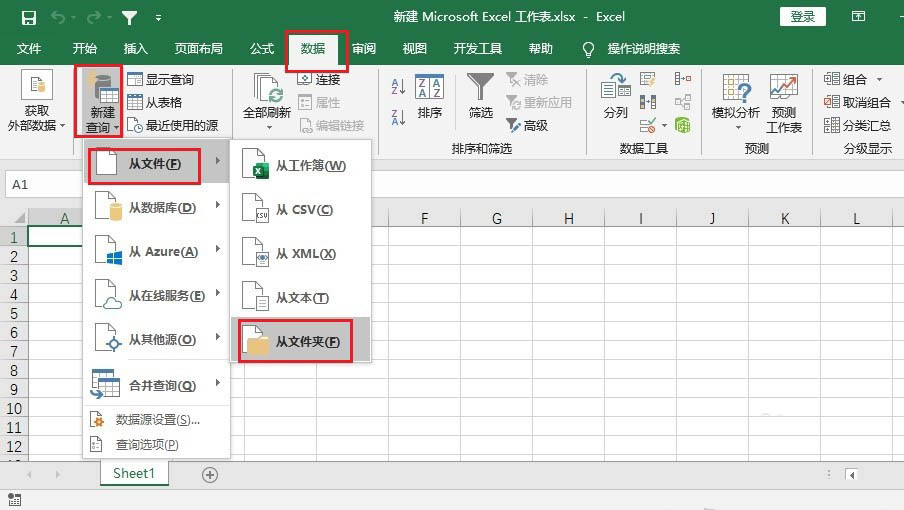This screenshot has width=904, height=510.
Task: Click the add new sheet plus icon
Action: coord(210,475)
